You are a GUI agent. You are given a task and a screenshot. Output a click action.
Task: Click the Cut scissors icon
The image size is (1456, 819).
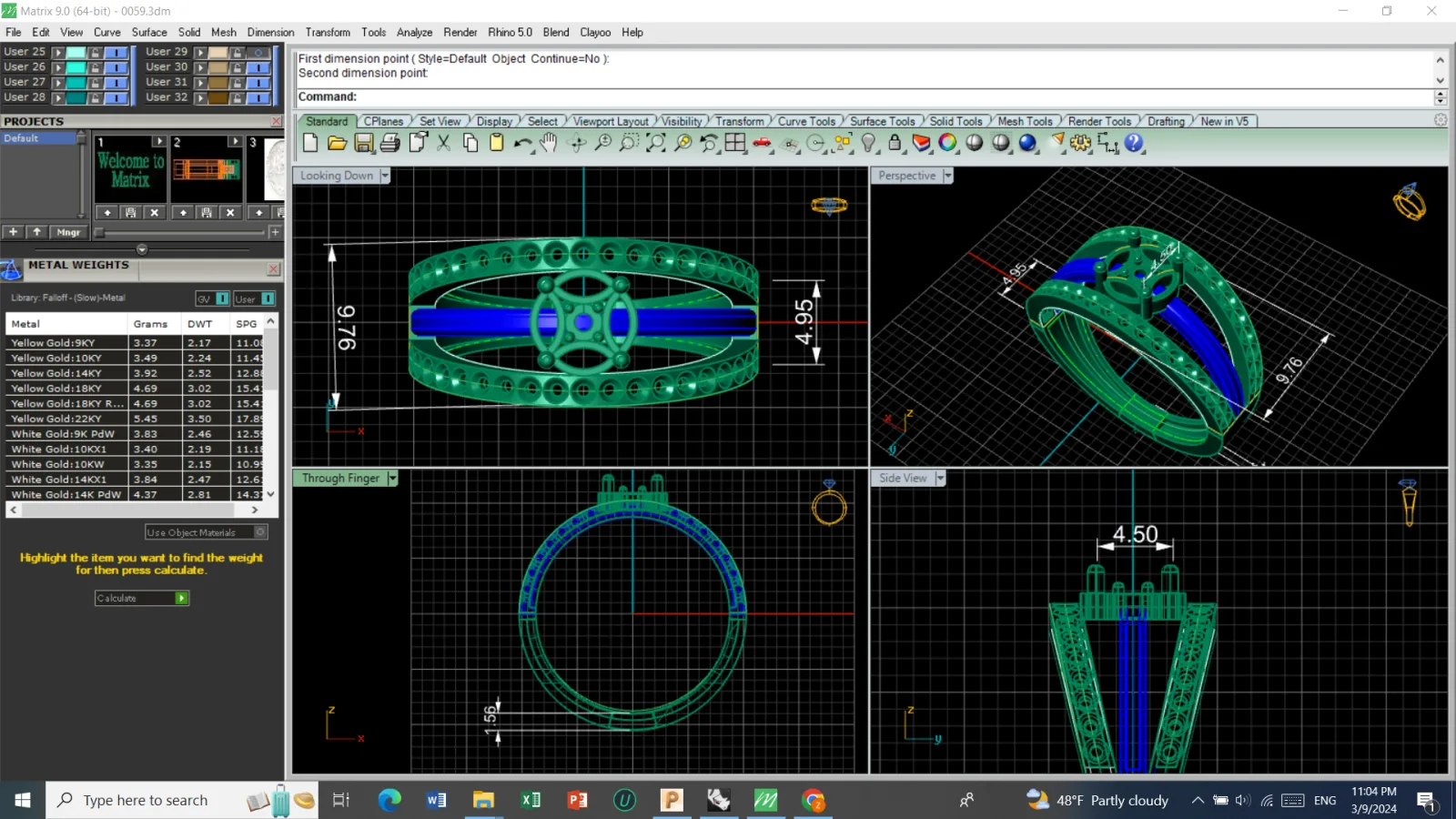tap(444, 143)
